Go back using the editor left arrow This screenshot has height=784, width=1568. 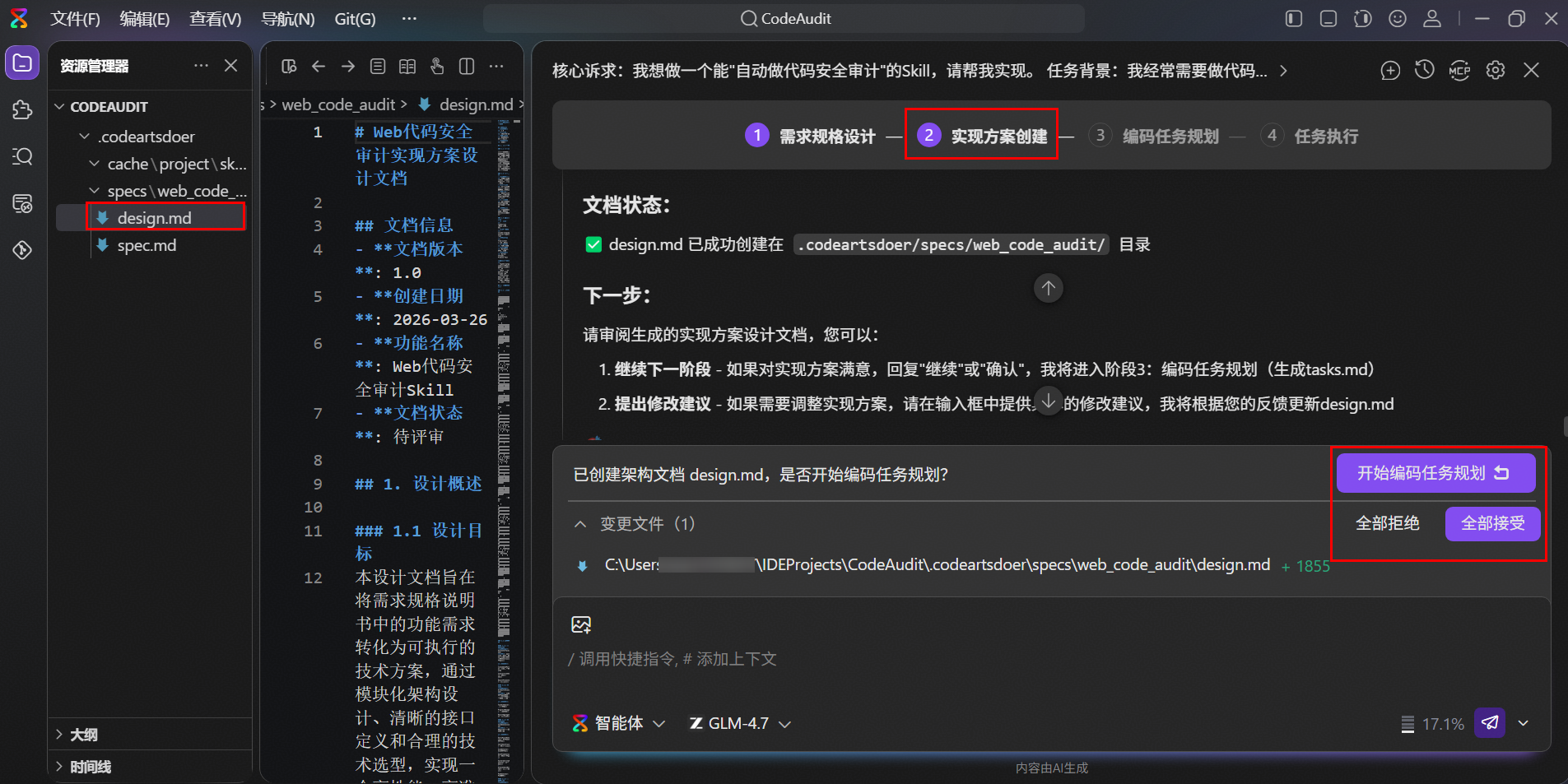click(319, 67)
